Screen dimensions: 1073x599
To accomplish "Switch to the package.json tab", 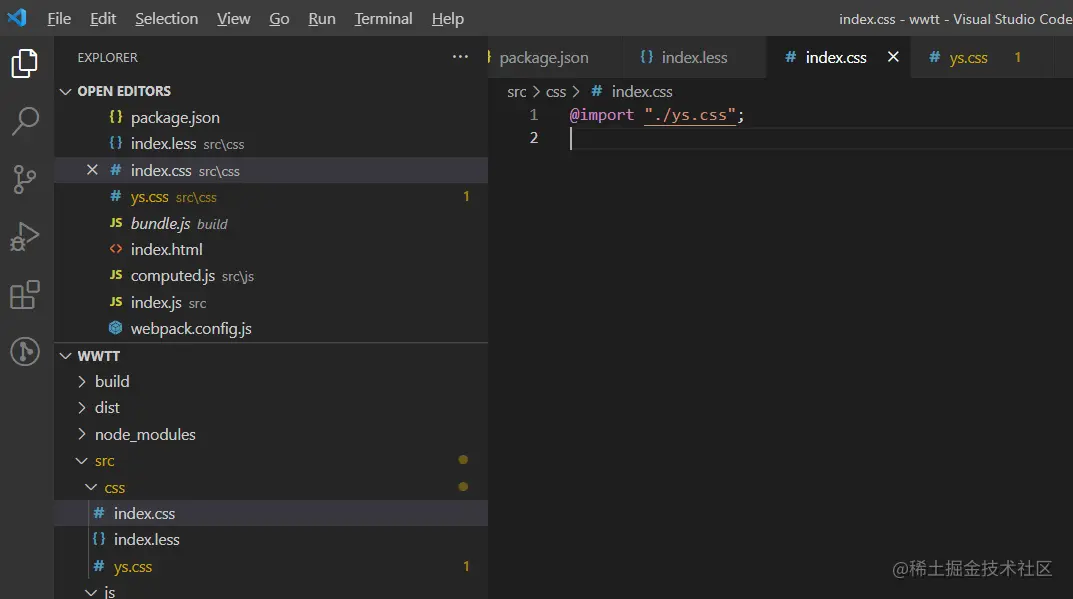I will (543, 58).
